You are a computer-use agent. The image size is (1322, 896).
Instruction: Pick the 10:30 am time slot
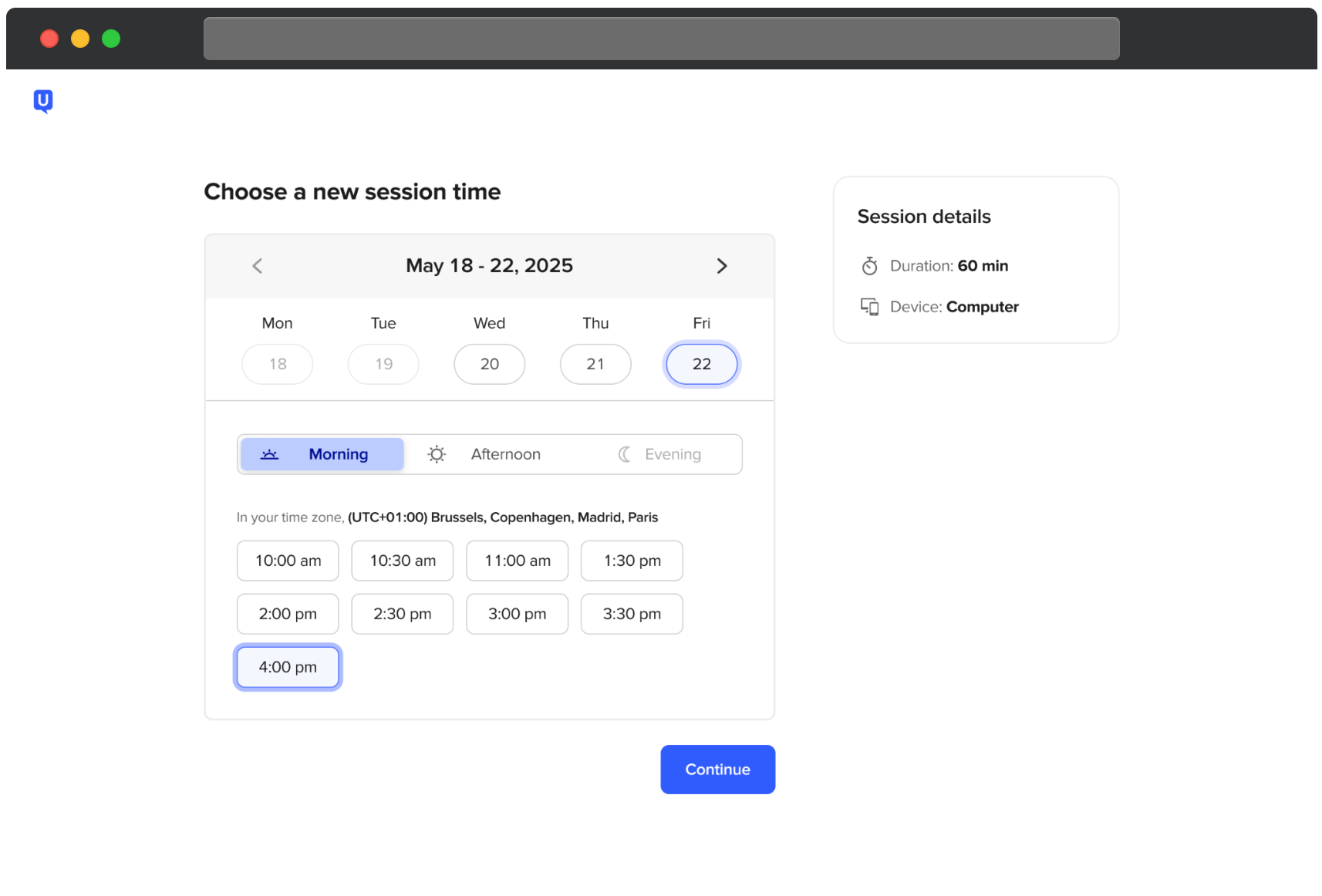403,561
